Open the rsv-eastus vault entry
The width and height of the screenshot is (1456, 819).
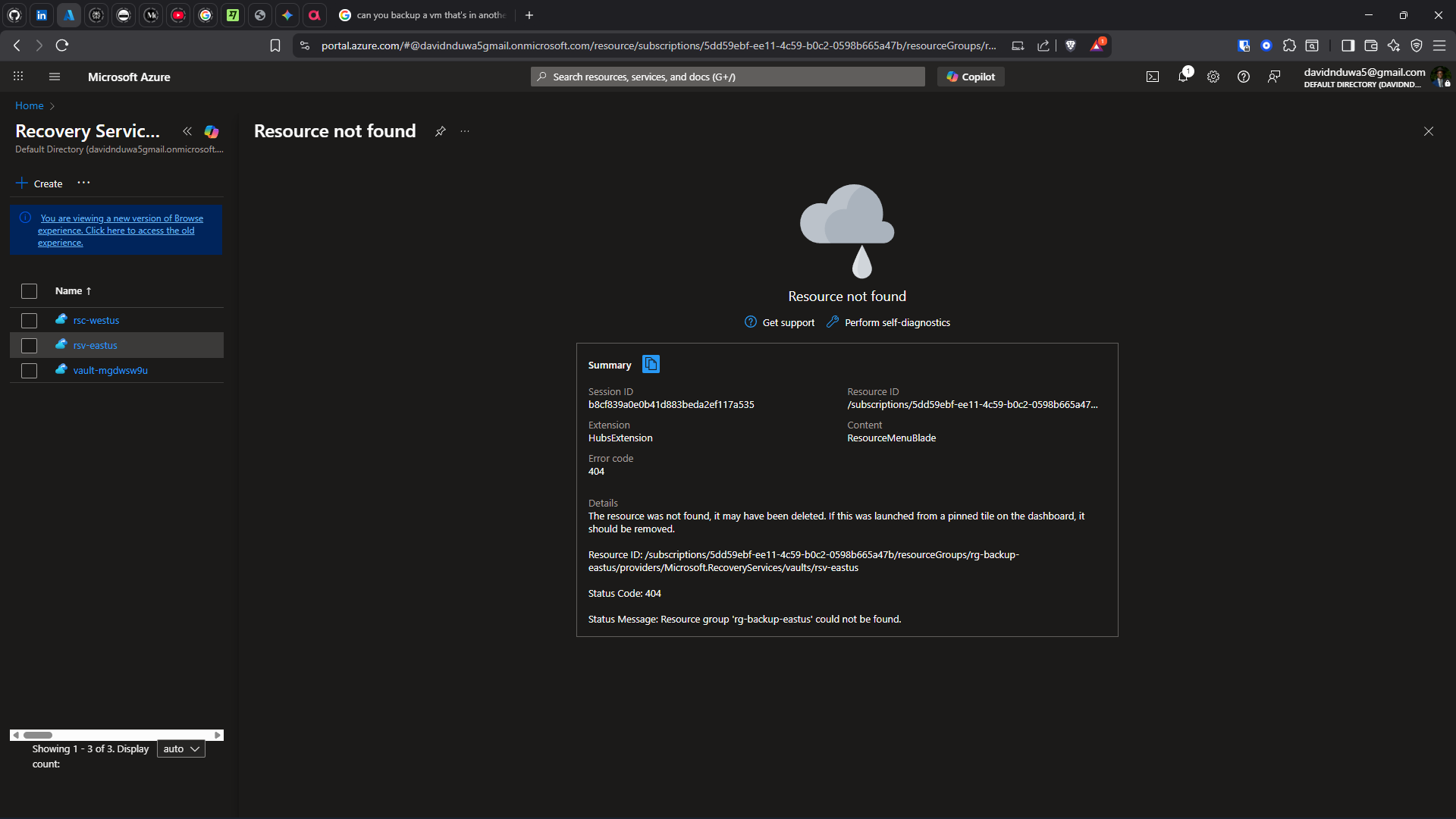click(x=96, y=346)
